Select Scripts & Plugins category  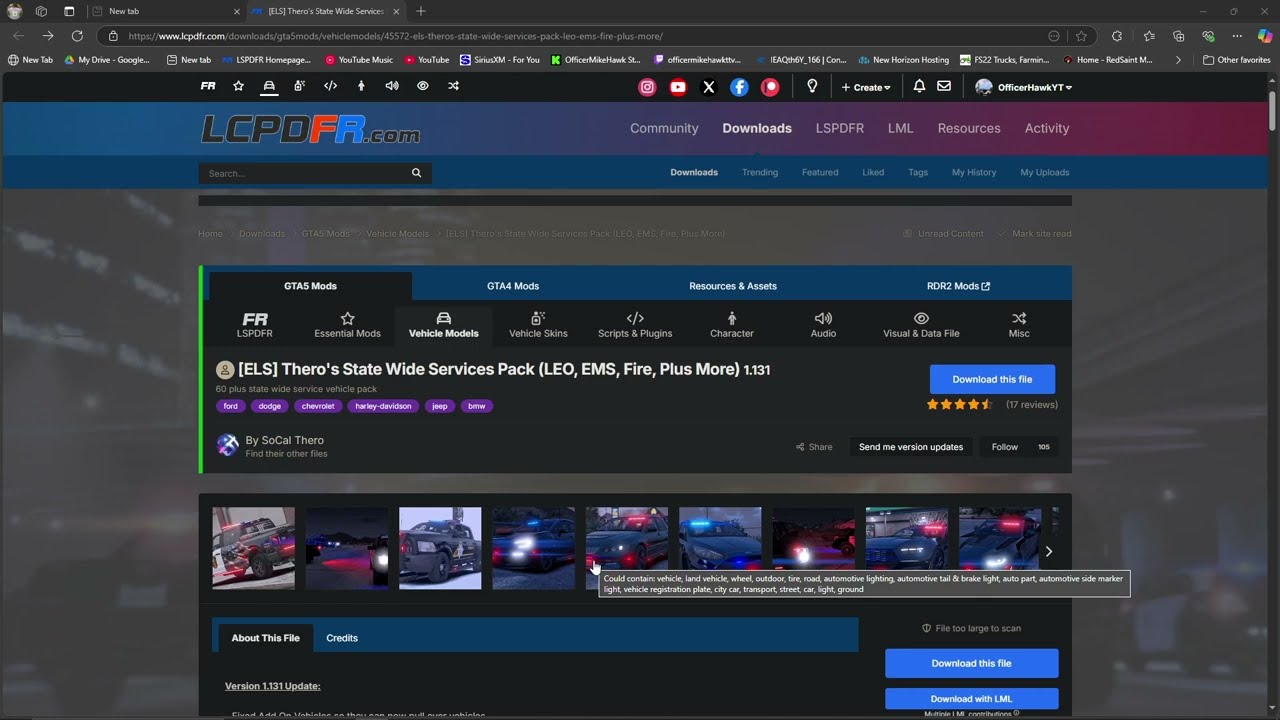[635, 325]
